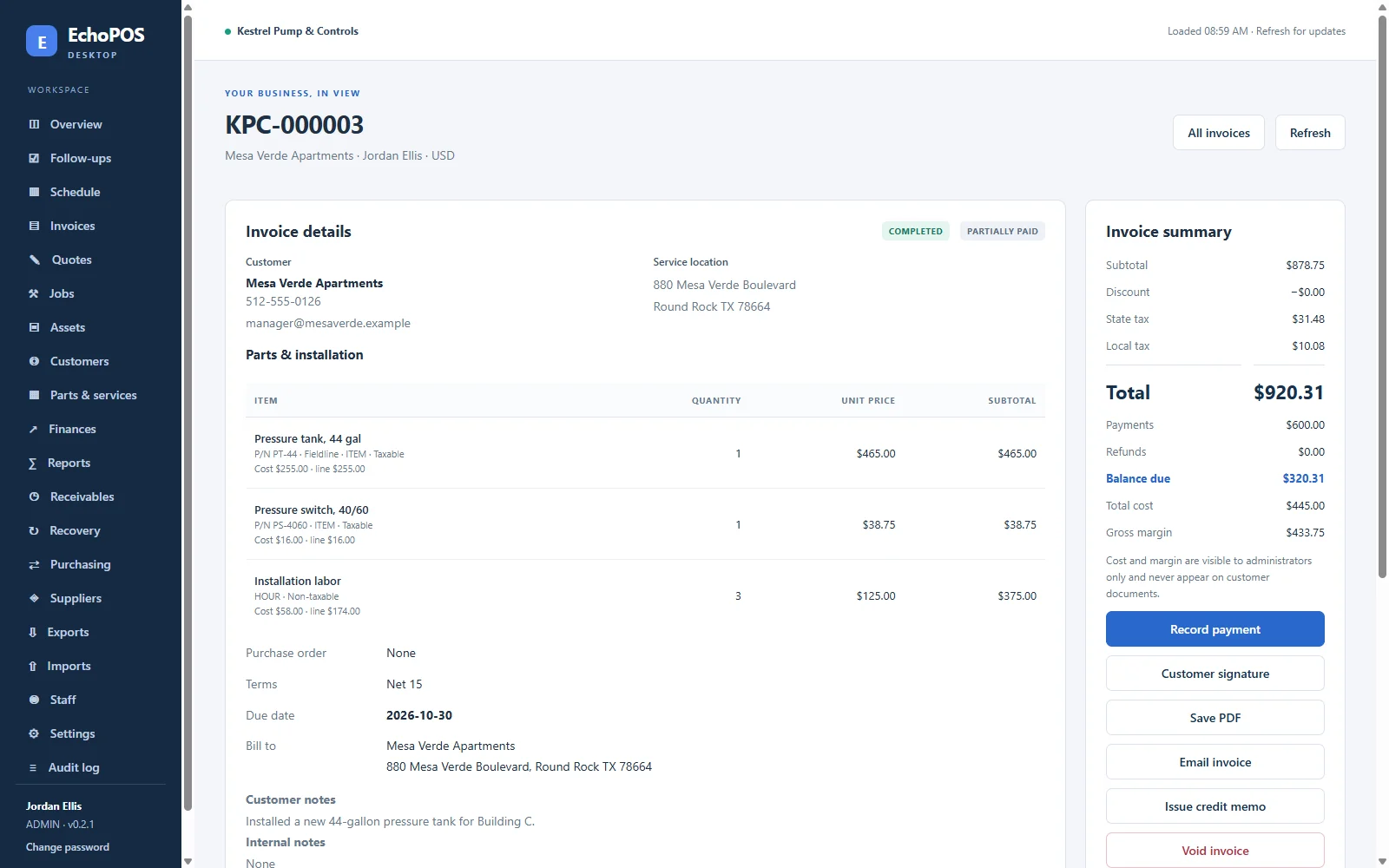Click the Finances arrow icon
Screen dimensions: 1389x868
[33, 429]
